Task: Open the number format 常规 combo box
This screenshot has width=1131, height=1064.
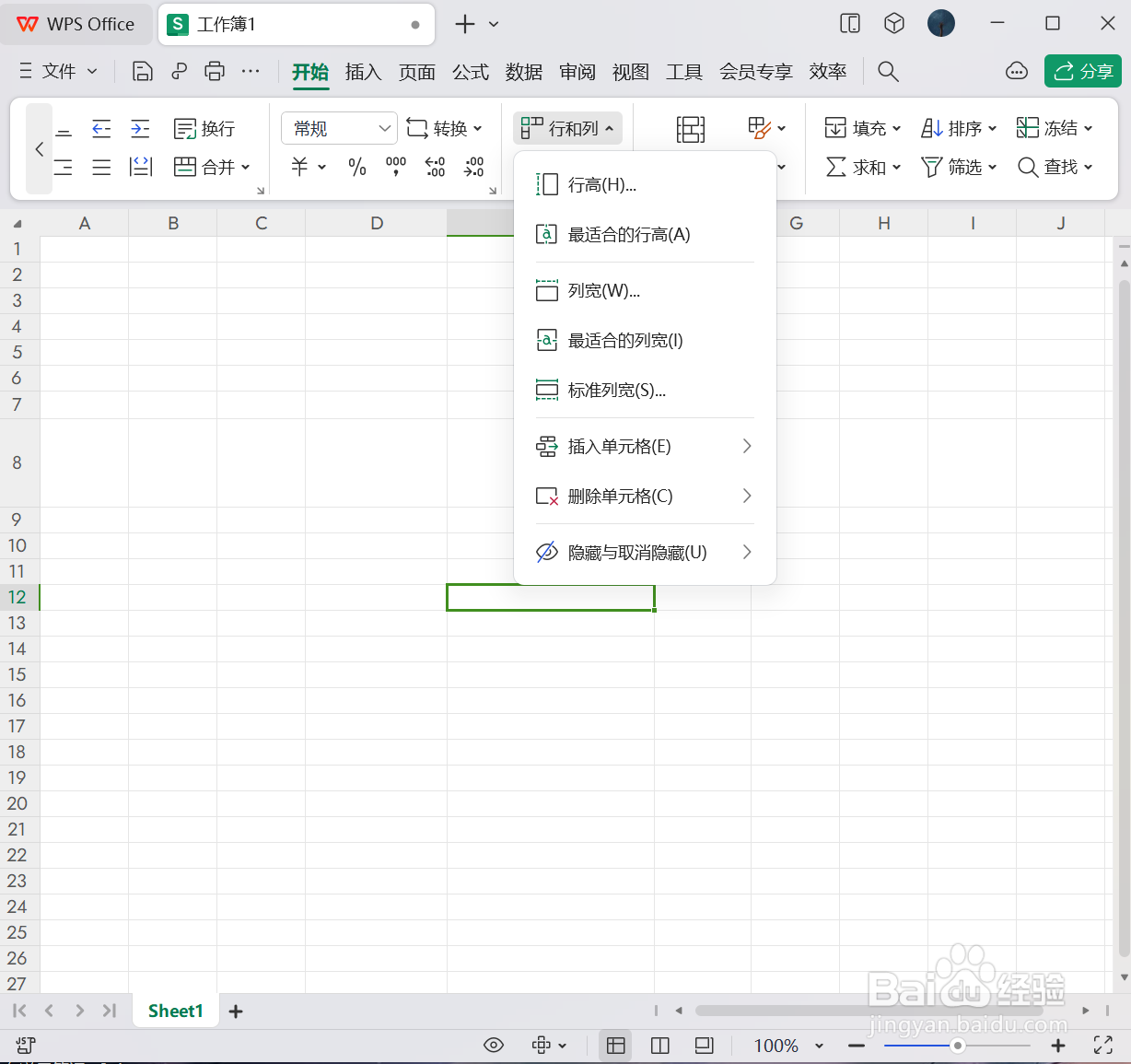Action: [x=339, y=128]
